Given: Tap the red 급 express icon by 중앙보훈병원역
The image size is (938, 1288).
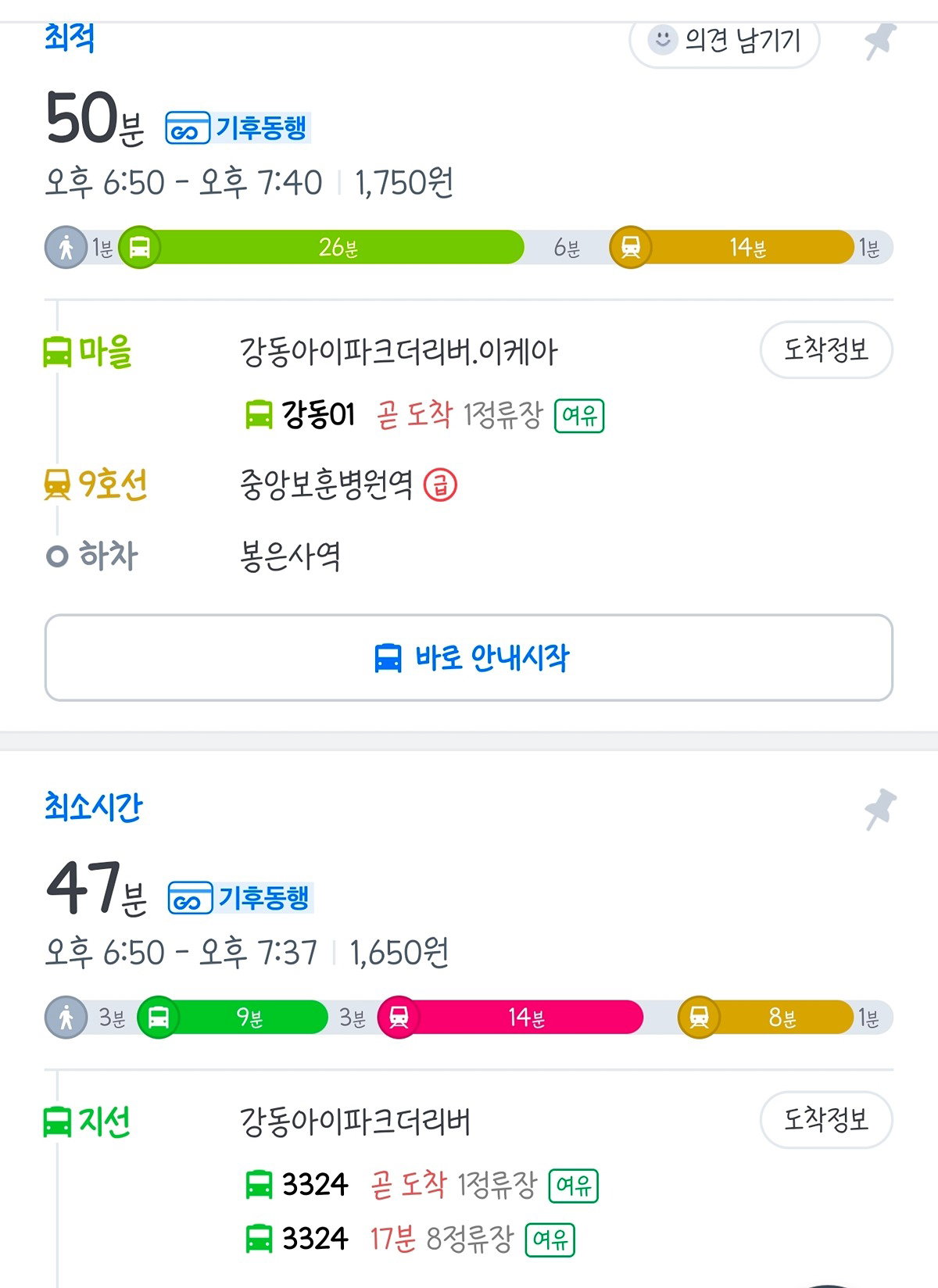Looking at the screenshot, I should pos(440,485).
